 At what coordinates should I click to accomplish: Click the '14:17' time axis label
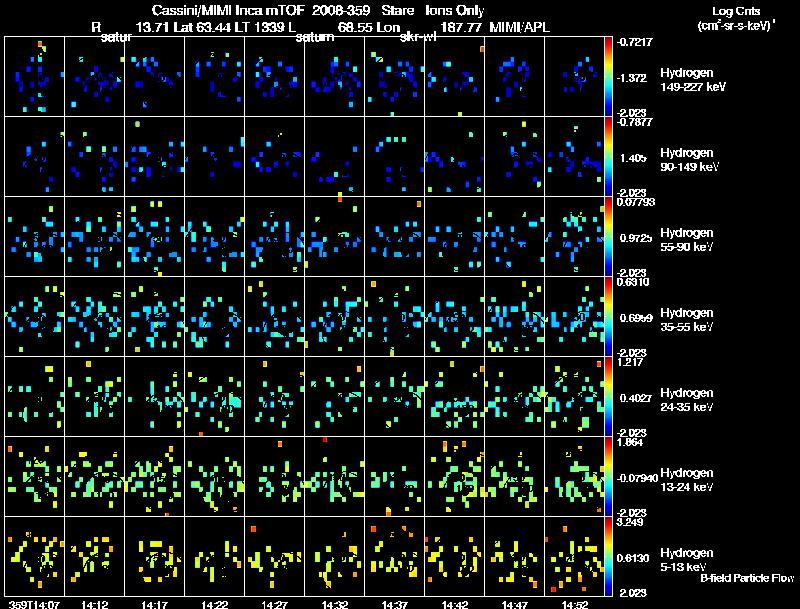155,604
